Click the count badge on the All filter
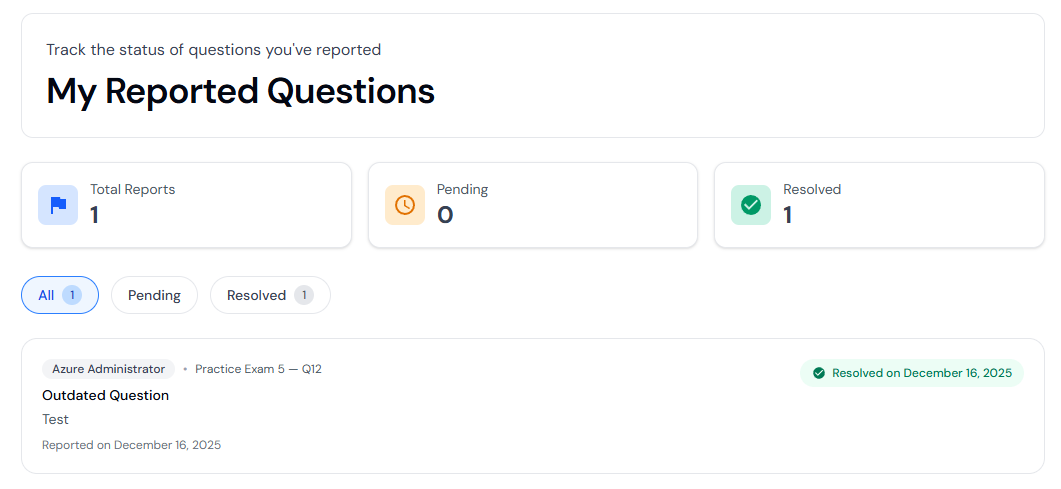 tap(72, 295)
